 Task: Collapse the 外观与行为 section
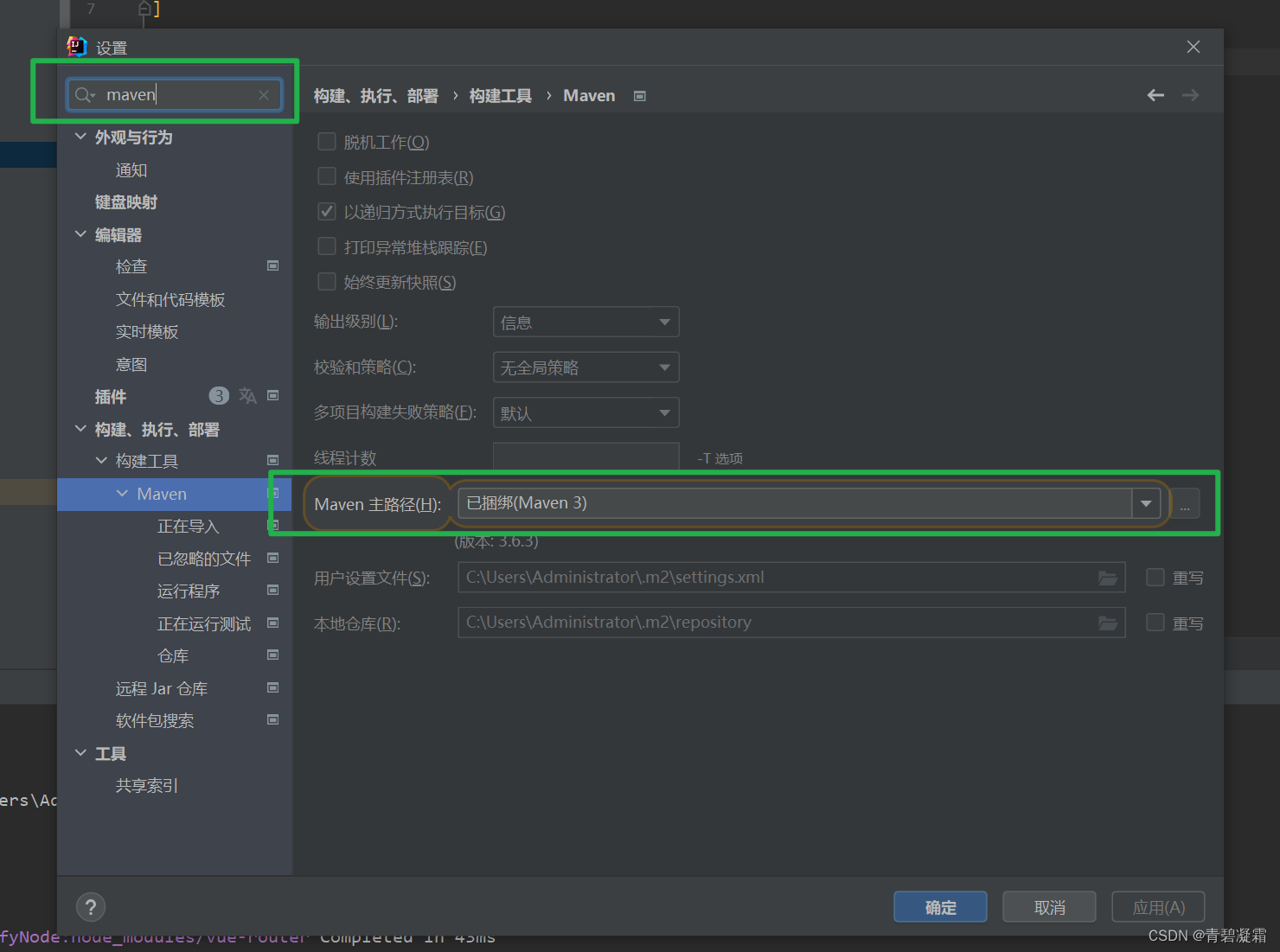[80, 137]
